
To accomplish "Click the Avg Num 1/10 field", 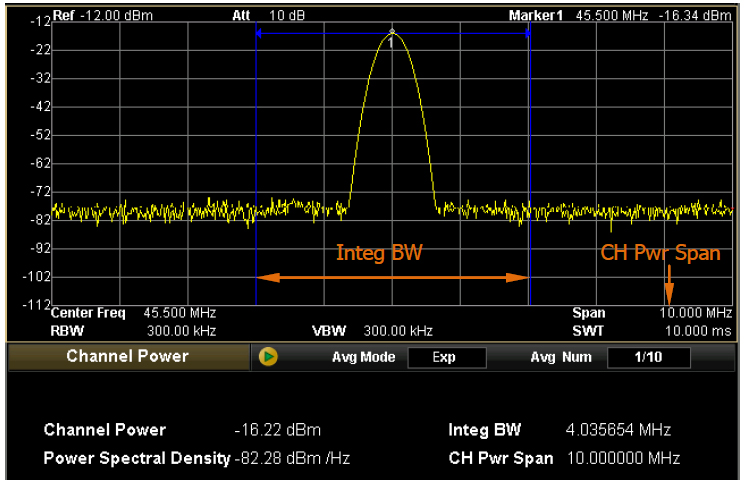I will pyautogui.click(x=649, y=357).
